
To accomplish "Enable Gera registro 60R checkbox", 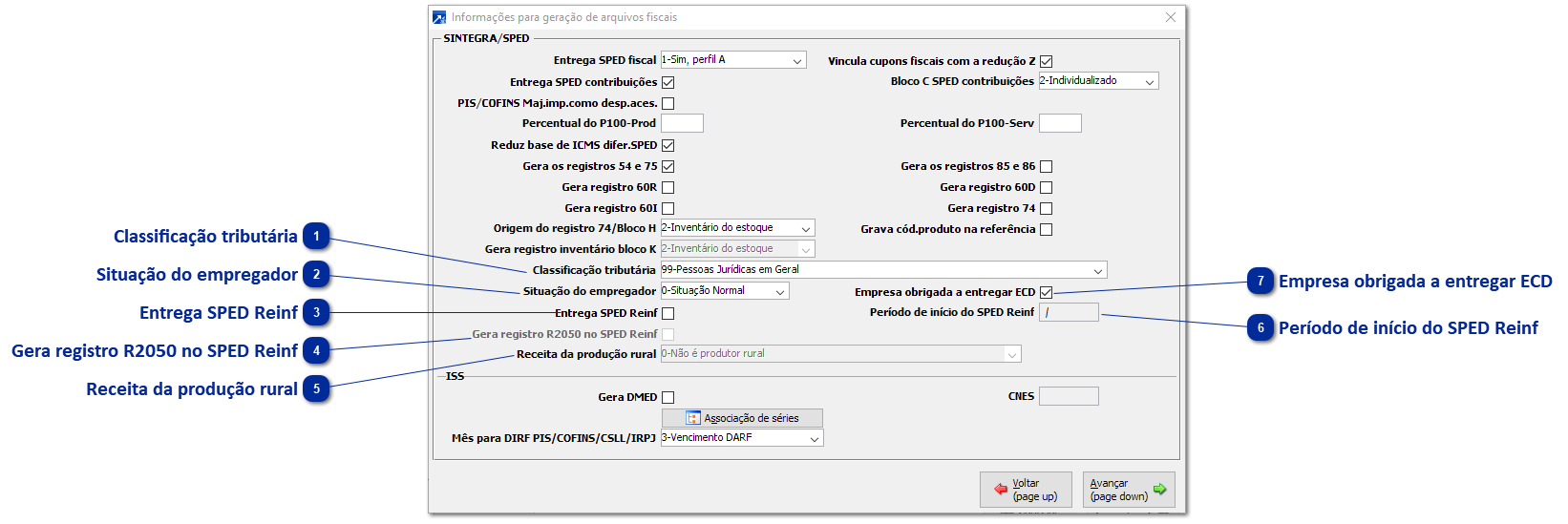I will pos(668,188).
